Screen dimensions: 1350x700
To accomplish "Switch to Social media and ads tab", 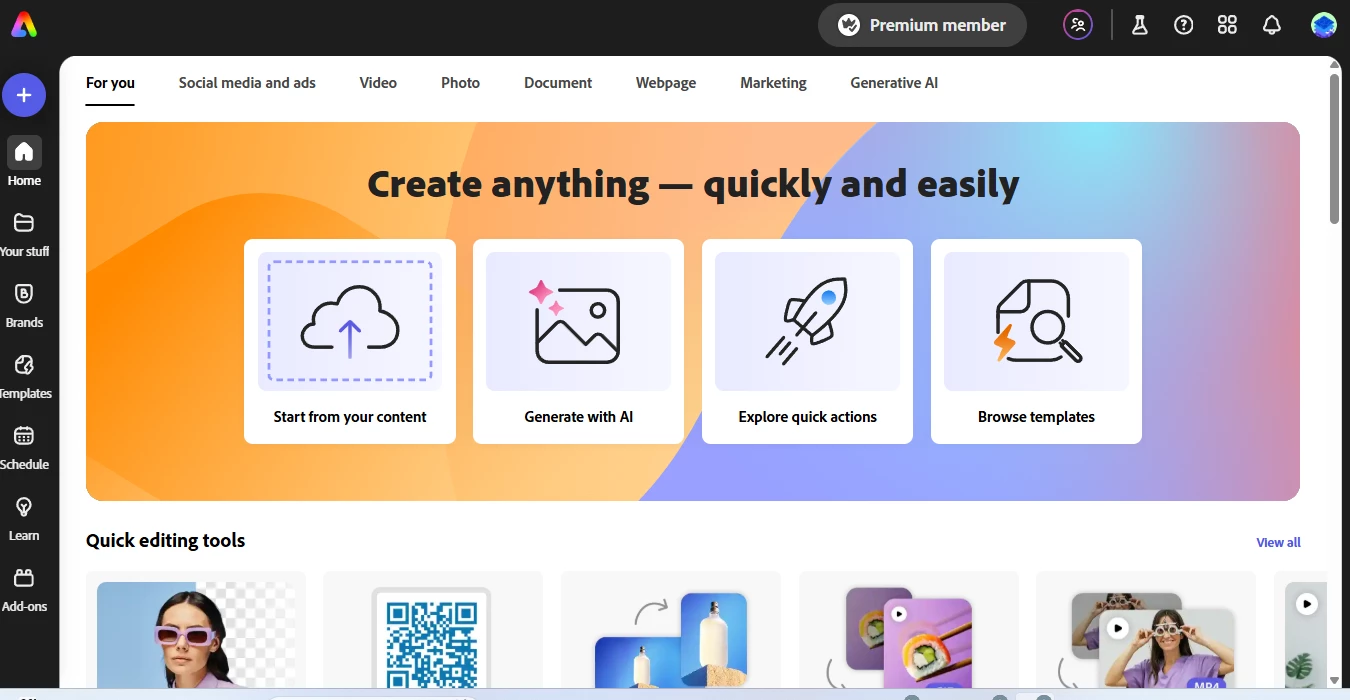I will coord(247,83).
